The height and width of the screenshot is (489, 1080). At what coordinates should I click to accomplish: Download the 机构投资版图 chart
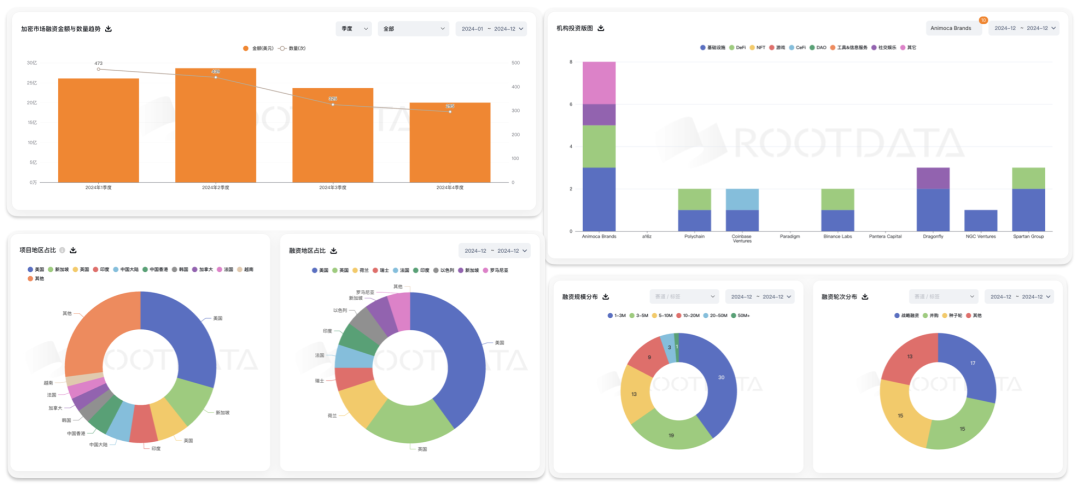(x=601, y=28)
